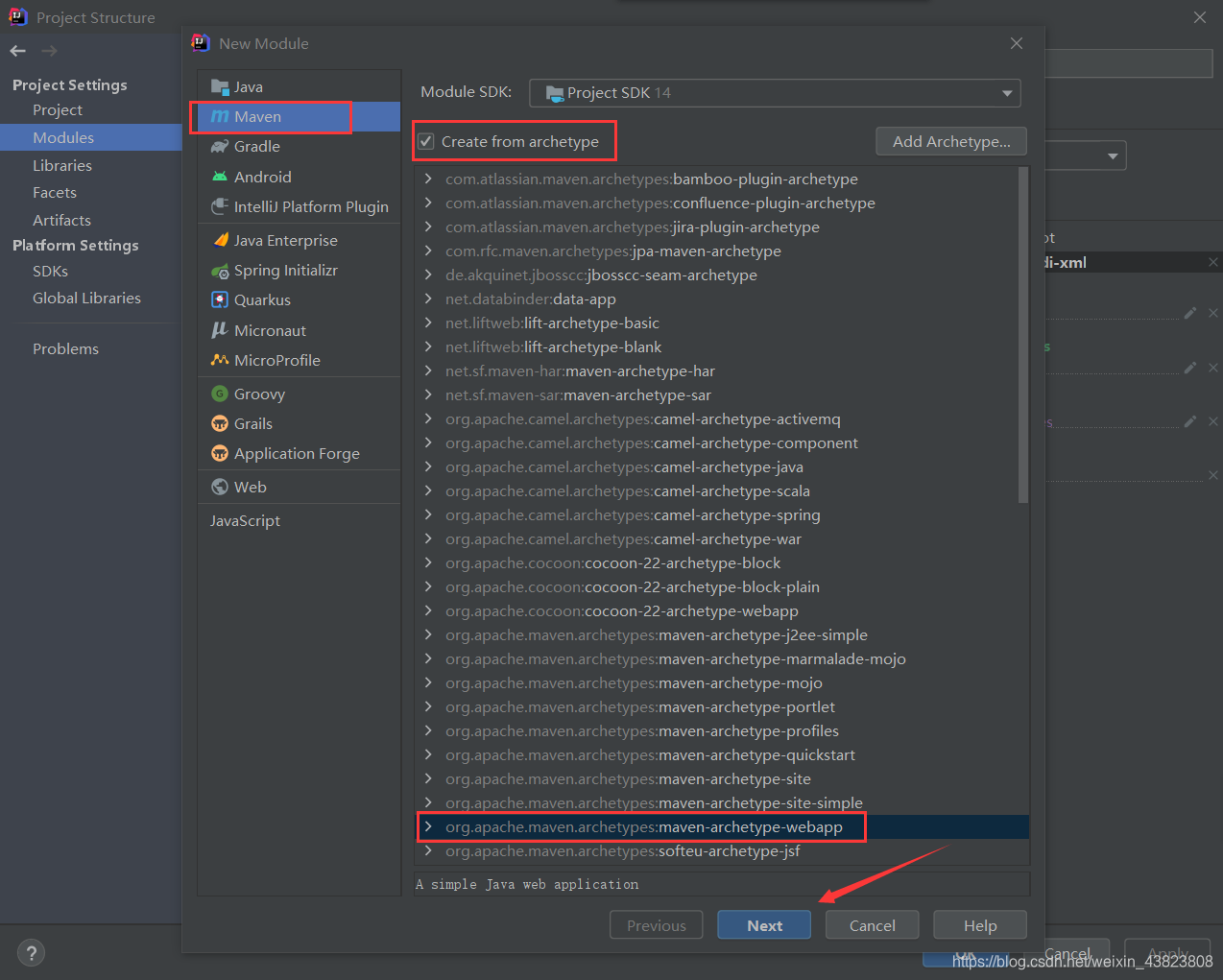Image resolution: width=1223 pixels, height=980 pixels.
Task: Expand the softeu-archetype-jsf entry
Action: point(428,850)
